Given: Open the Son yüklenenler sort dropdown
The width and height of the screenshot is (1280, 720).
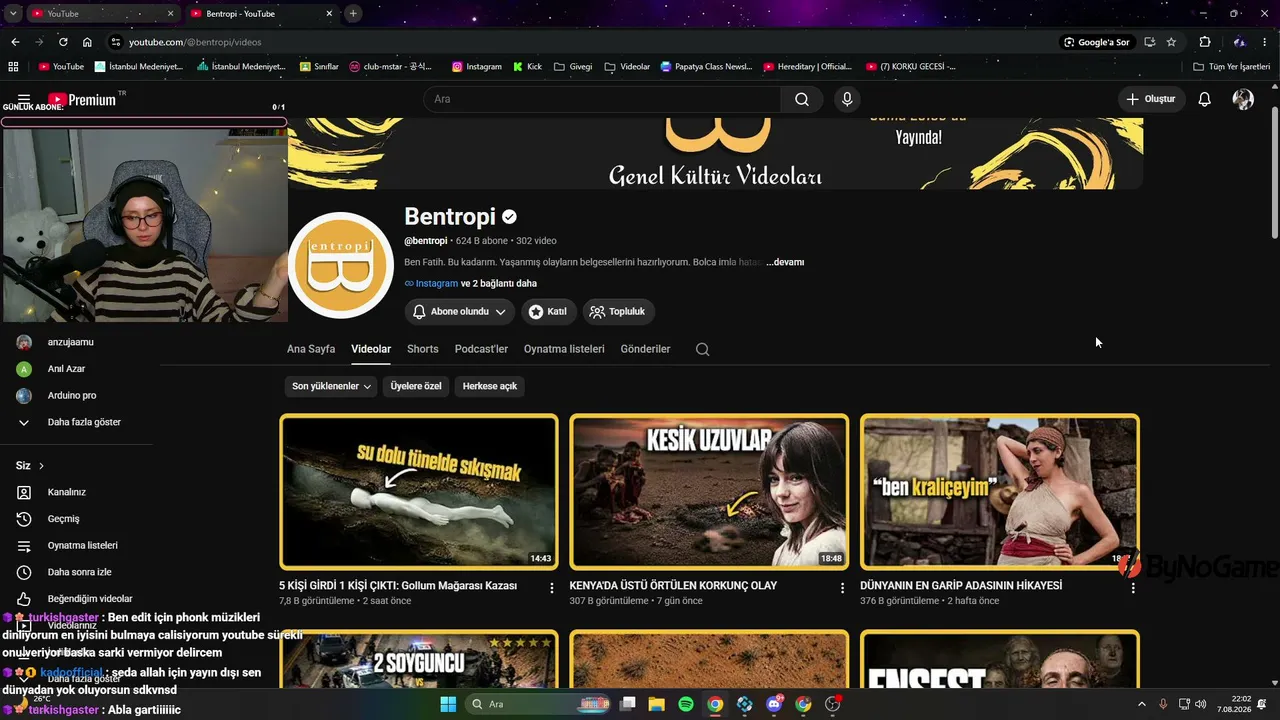Looking at the screenshot, I should 332,386.
